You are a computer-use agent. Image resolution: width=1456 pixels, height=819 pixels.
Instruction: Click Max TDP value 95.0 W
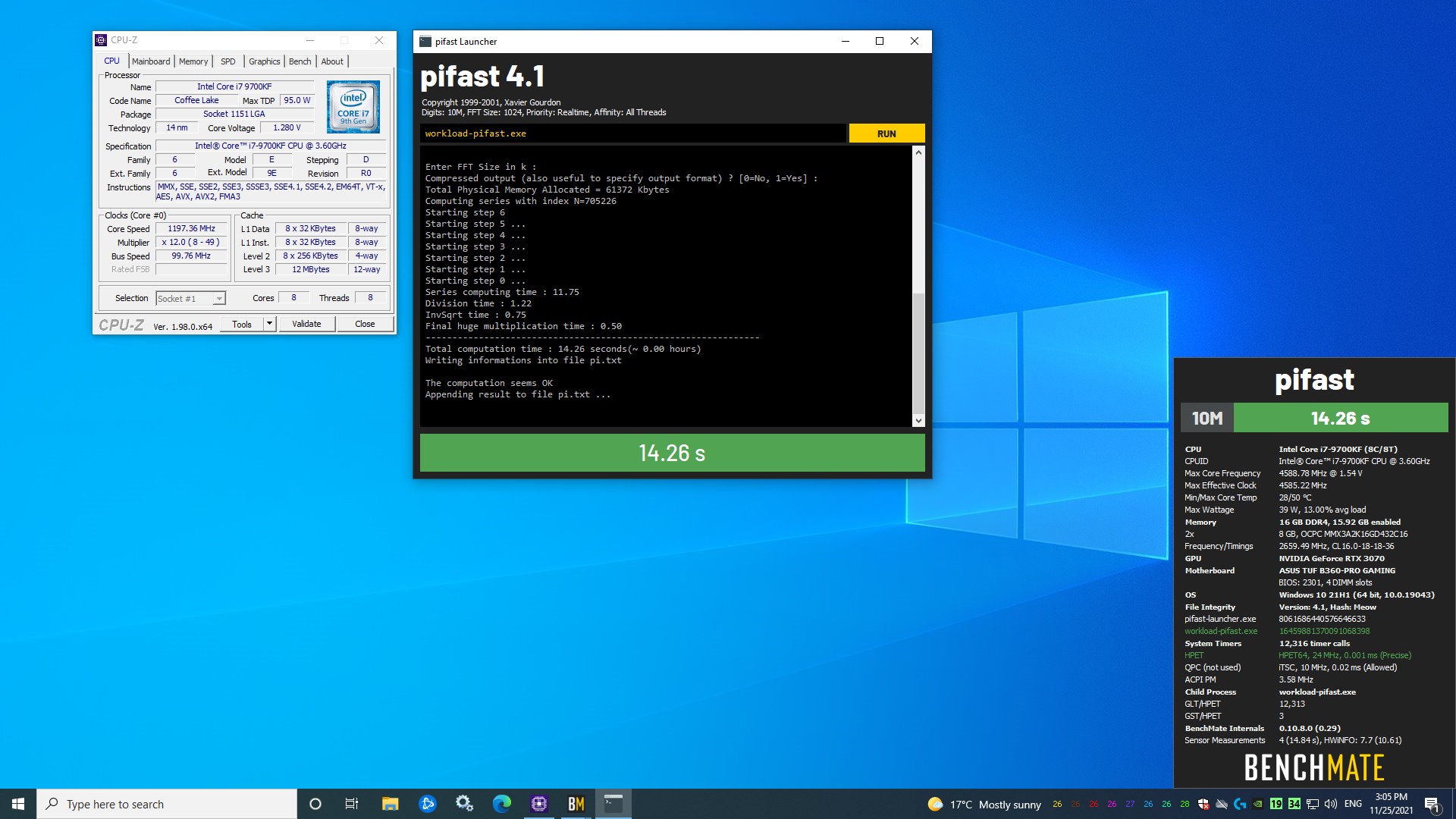click(297, 100)
